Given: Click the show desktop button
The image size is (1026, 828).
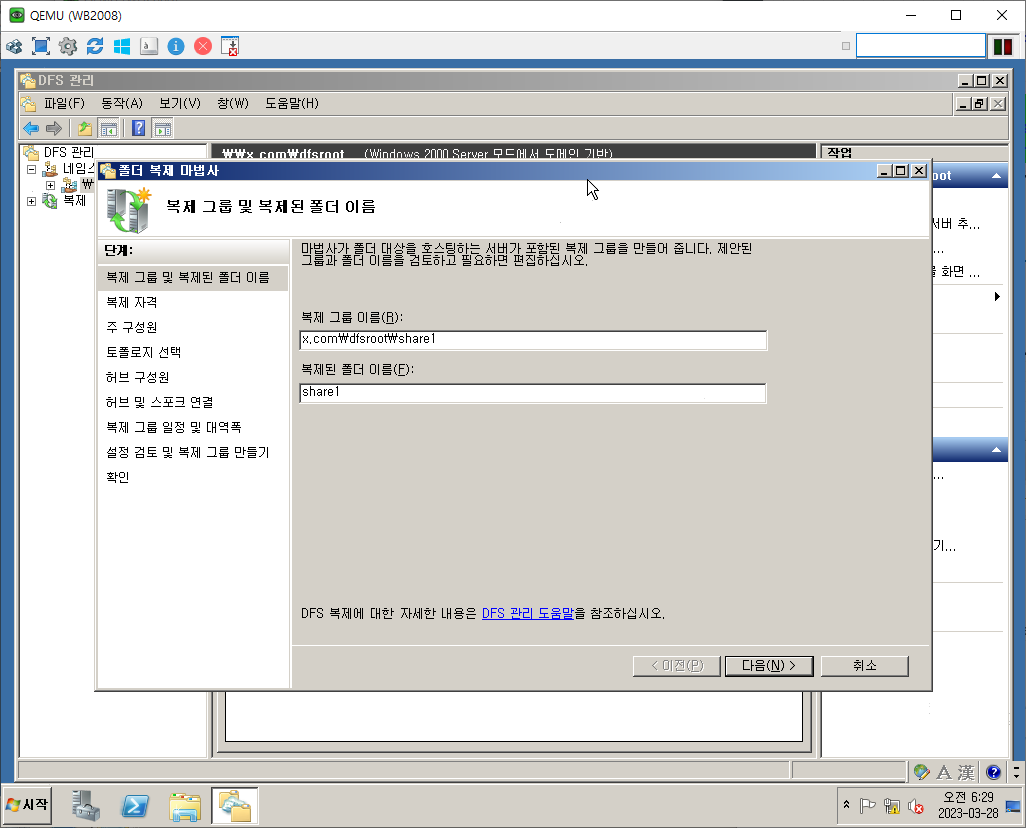Looking at the screenshot, I should point(1013,805).
